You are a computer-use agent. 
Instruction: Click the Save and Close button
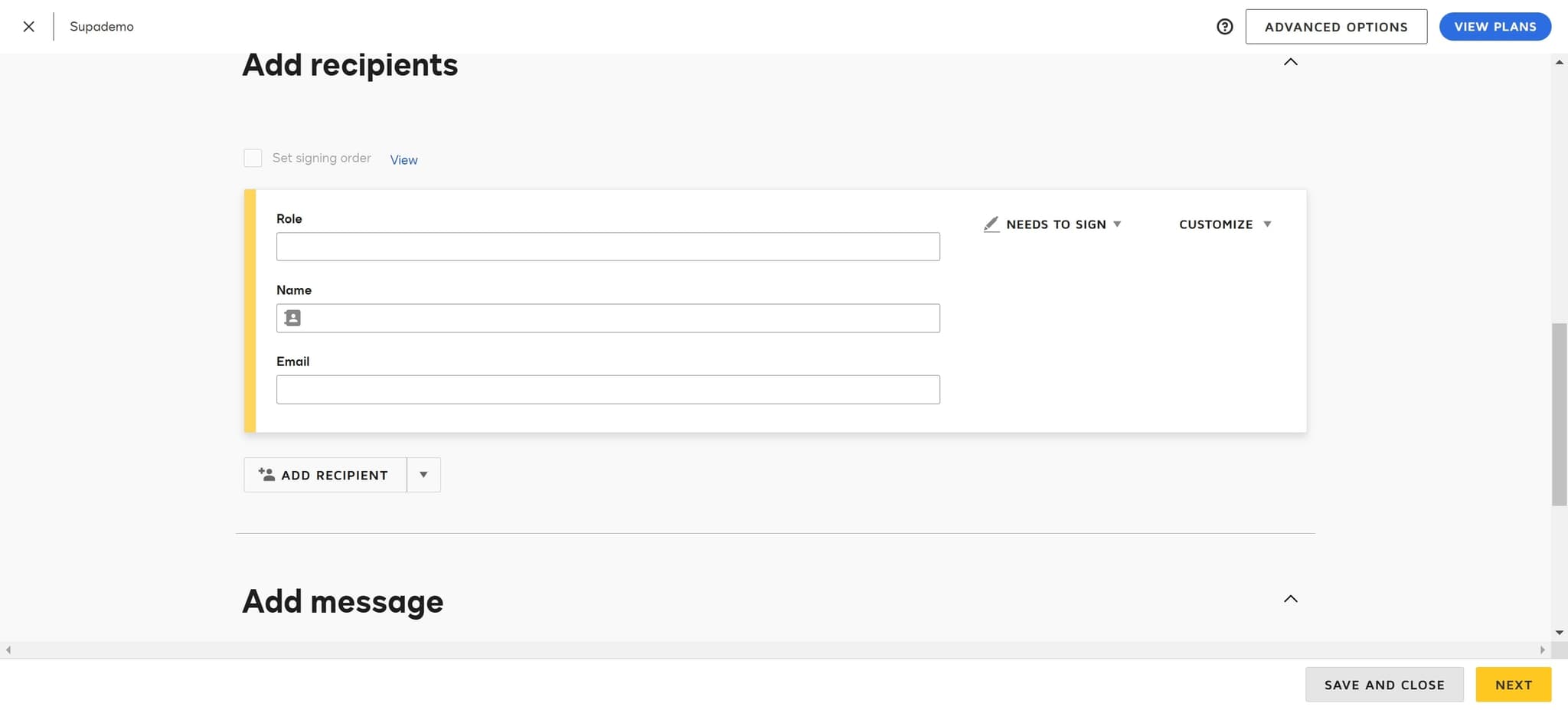1383,685
